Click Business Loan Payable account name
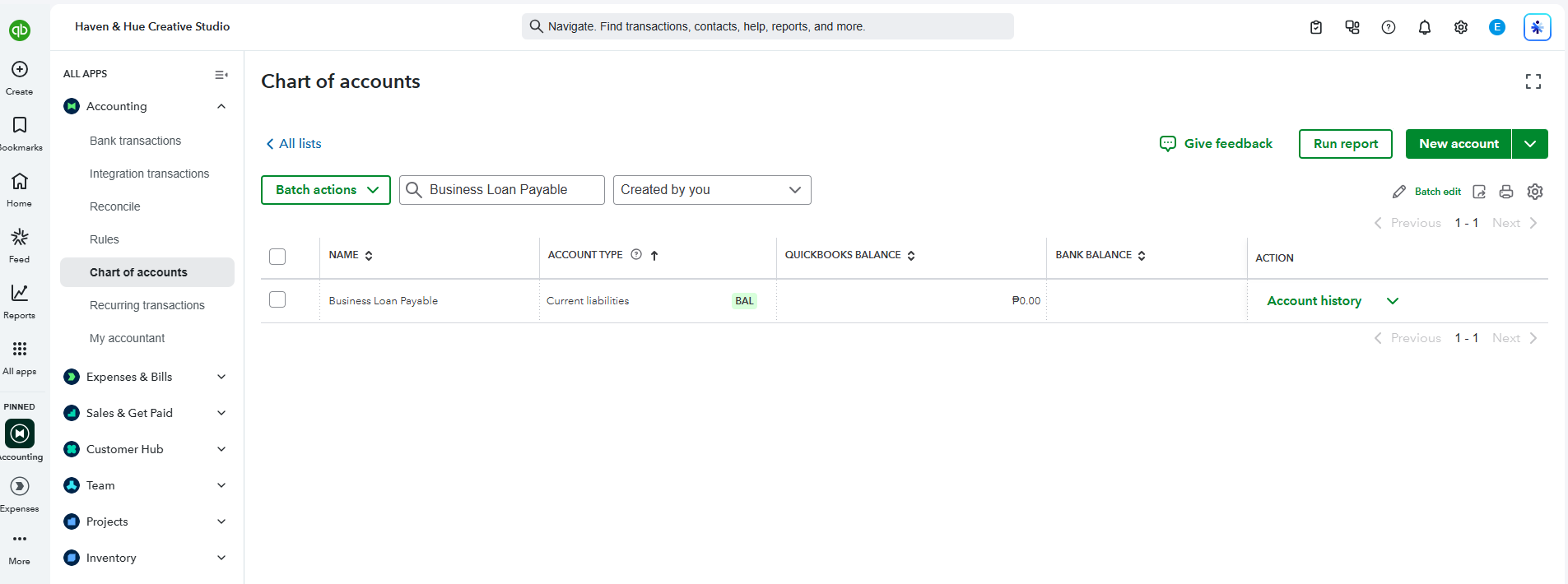 [383, 301]
